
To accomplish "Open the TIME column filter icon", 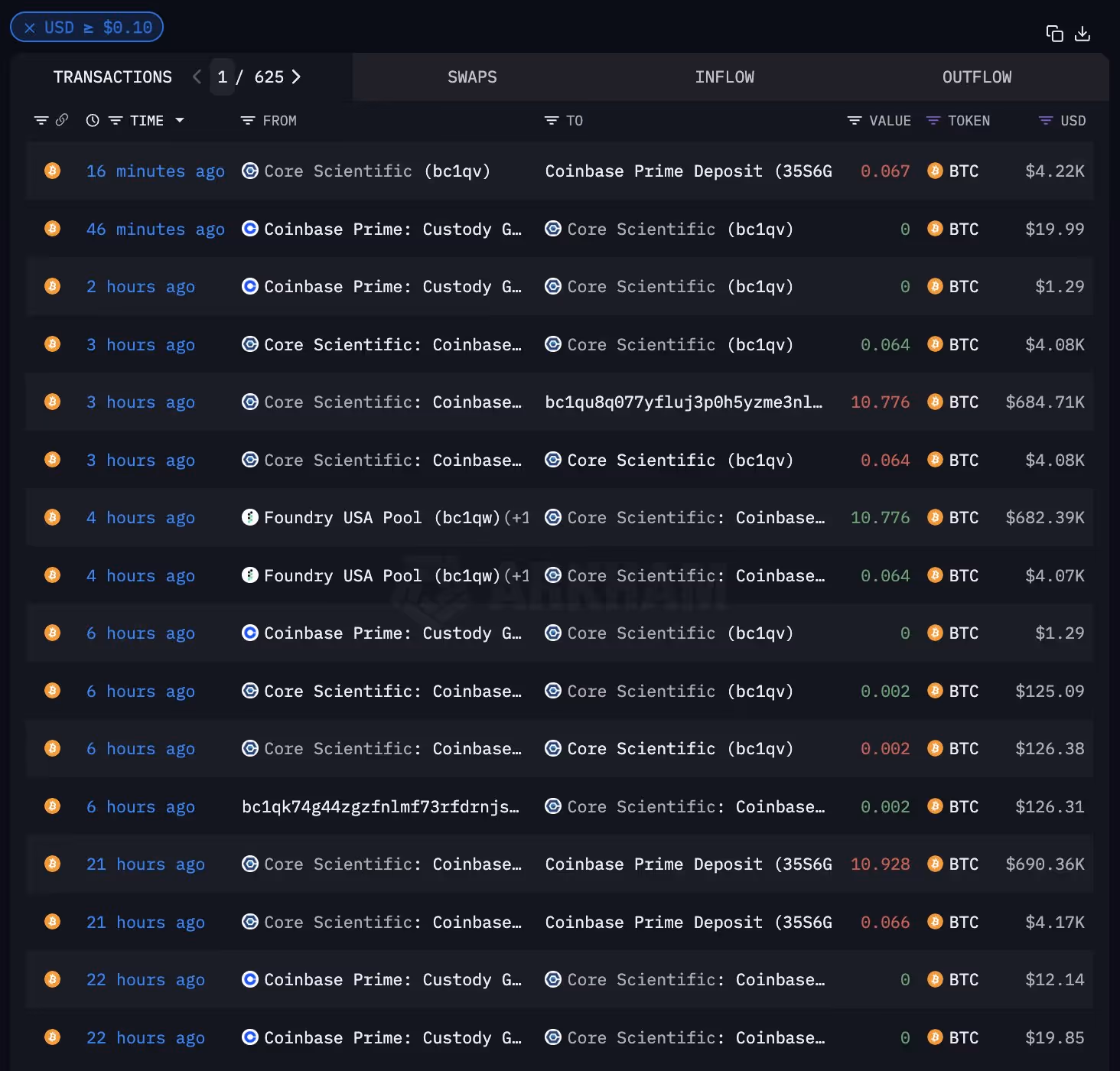I will 116,120.
